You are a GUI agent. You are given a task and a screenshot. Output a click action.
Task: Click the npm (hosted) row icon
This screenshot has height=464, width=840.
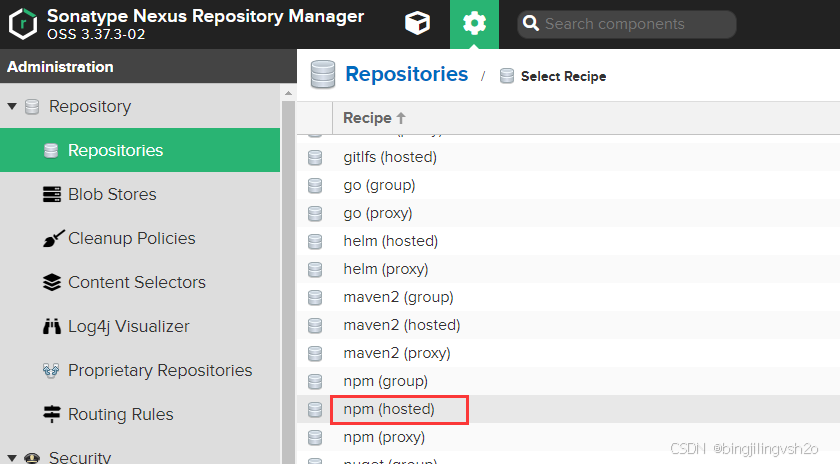(315, 409)
